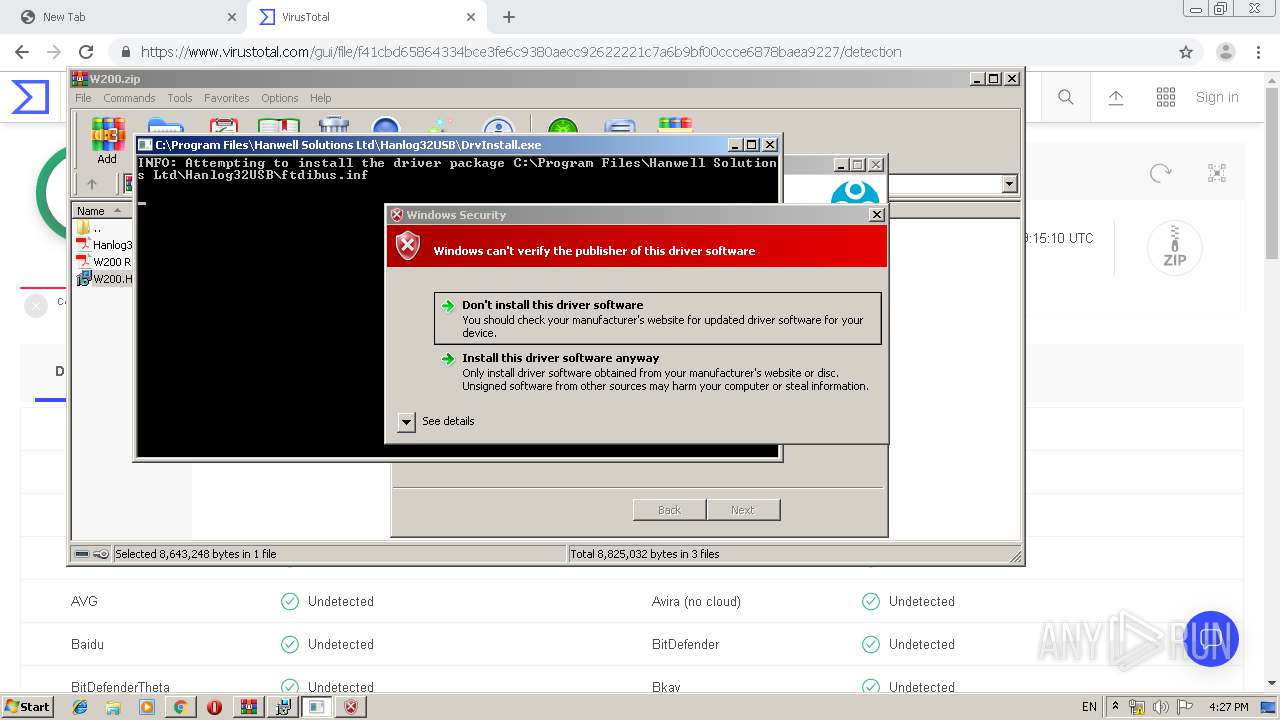
Task: Click the Add icon in WinRAR toolbar
Action: click(107, 141)
